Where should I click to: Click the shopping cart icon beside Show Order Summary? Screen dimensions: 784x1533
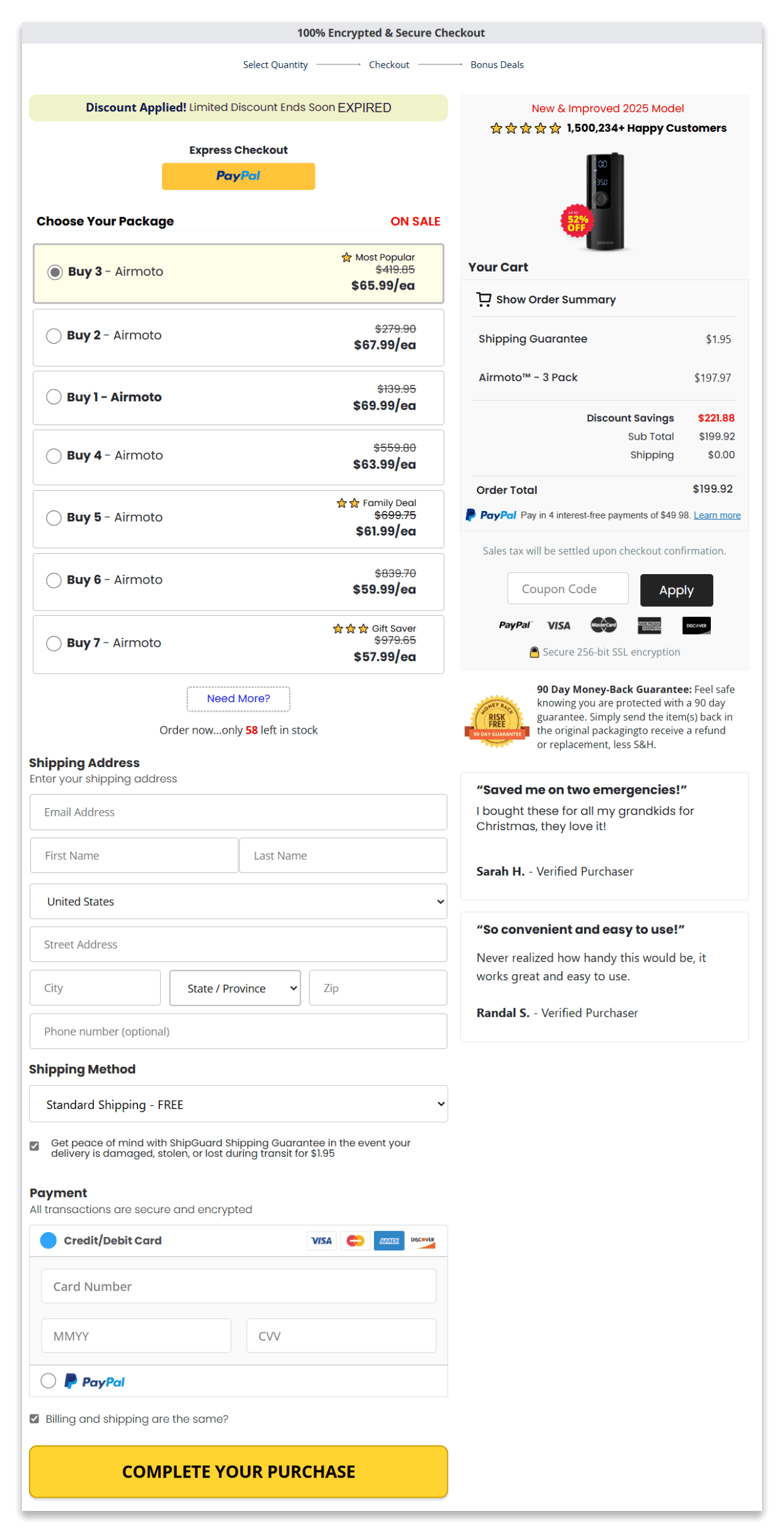tap(484, 300)
